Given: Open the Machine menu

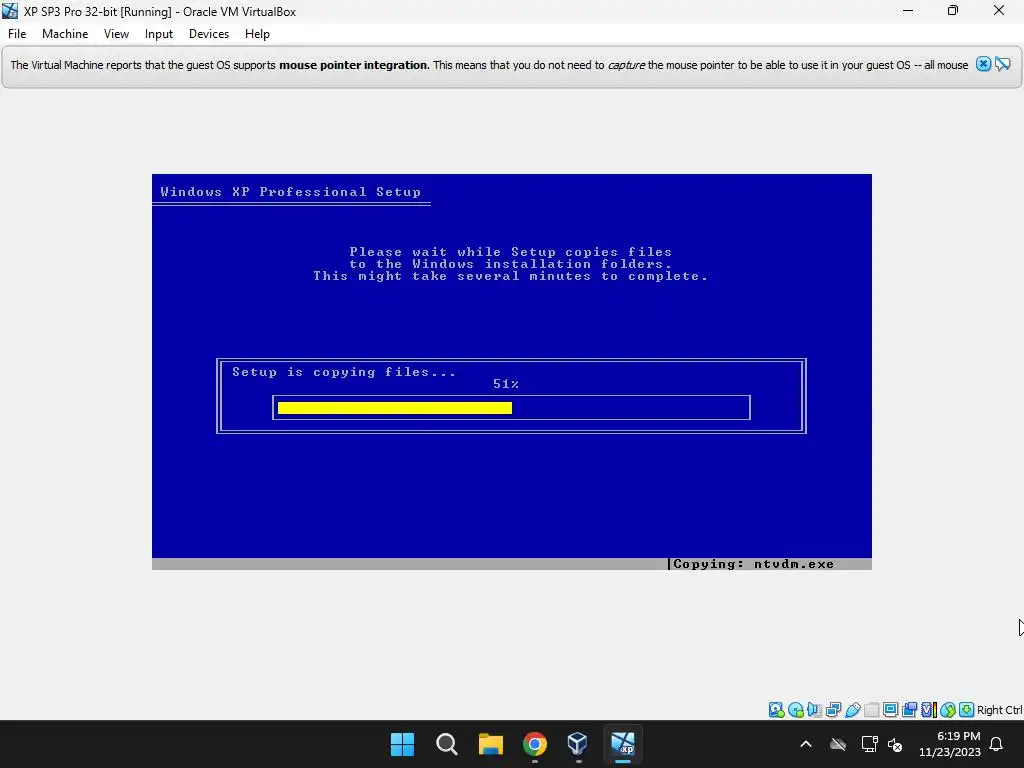Looking at the screenshot, I should (65, 34).
